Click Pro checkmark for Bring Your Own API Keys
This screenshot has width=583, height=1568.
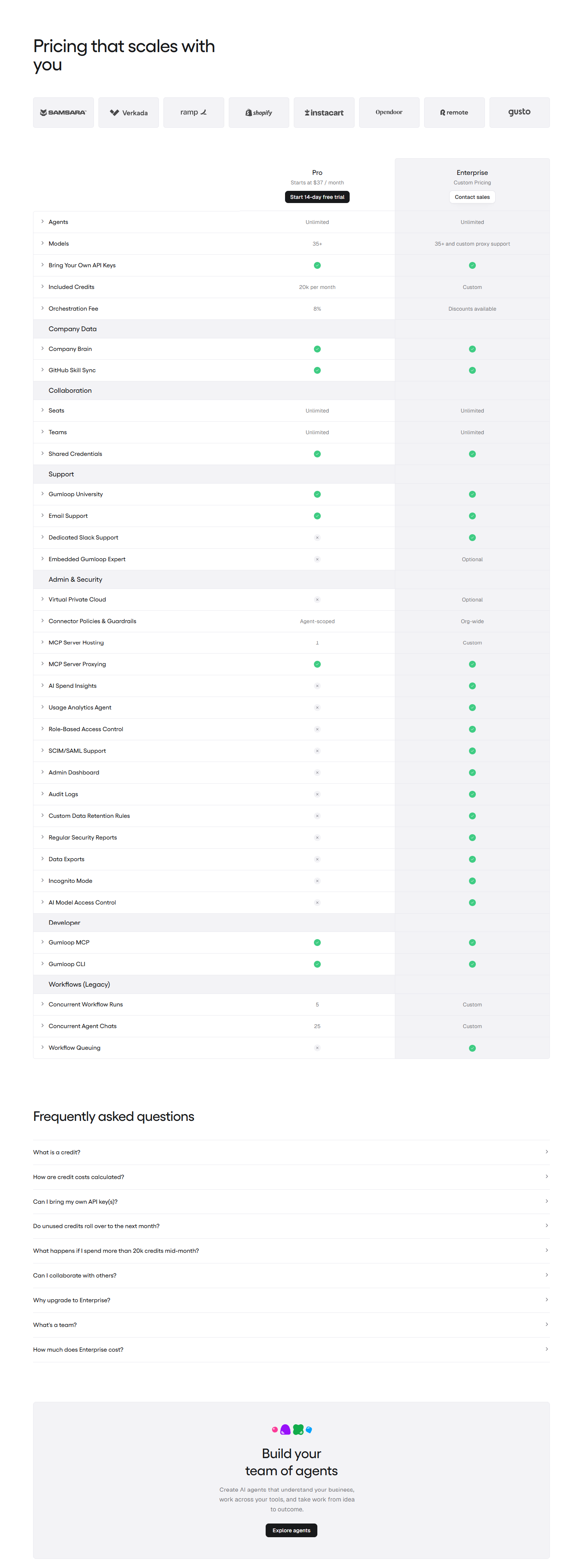pos(317,265)
